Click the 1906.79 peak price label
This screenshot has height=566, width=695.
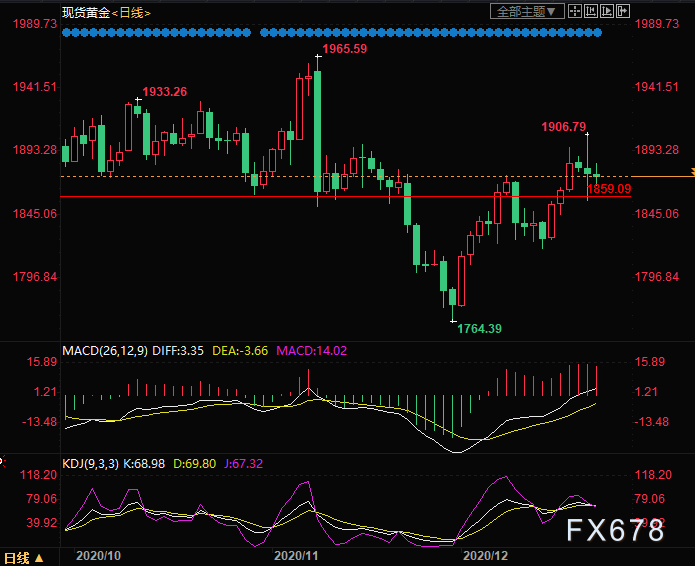tap(564, 127)
